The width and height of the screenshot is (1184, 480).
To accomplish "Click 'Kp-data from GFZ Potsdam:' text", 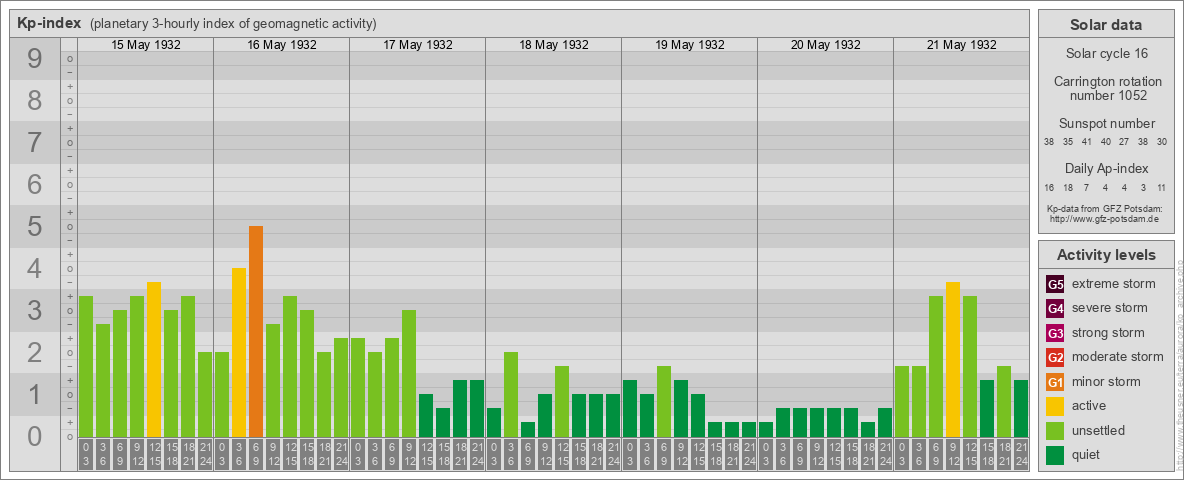I will pos(1105,209).
